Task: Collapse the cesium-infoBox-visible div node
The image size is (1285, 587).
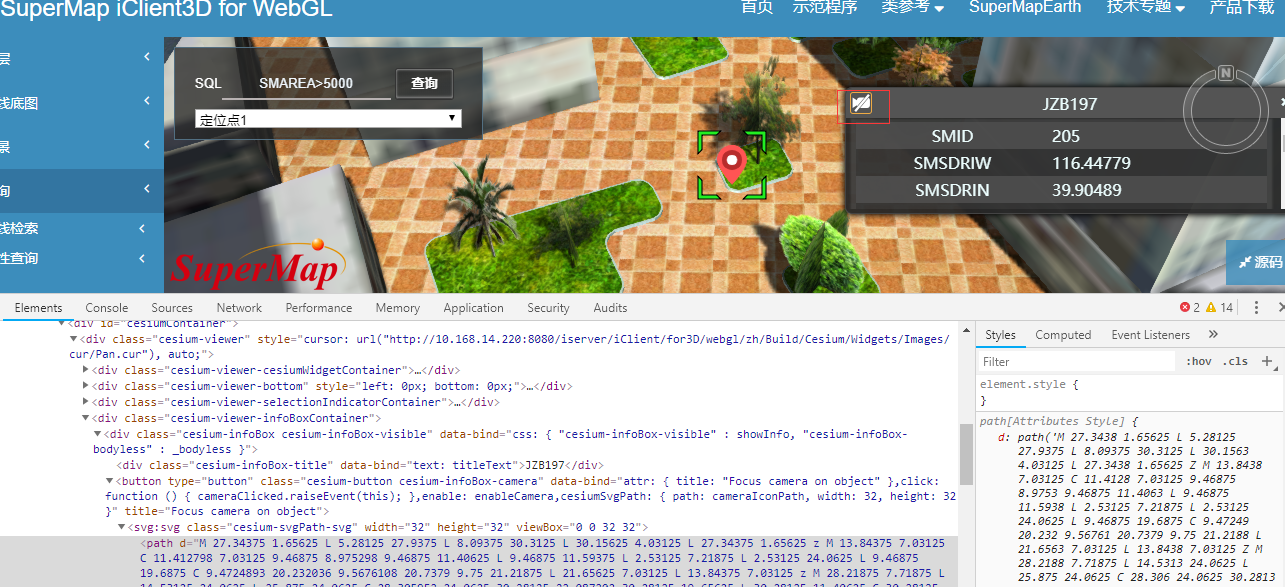Action: pos(97,434)
